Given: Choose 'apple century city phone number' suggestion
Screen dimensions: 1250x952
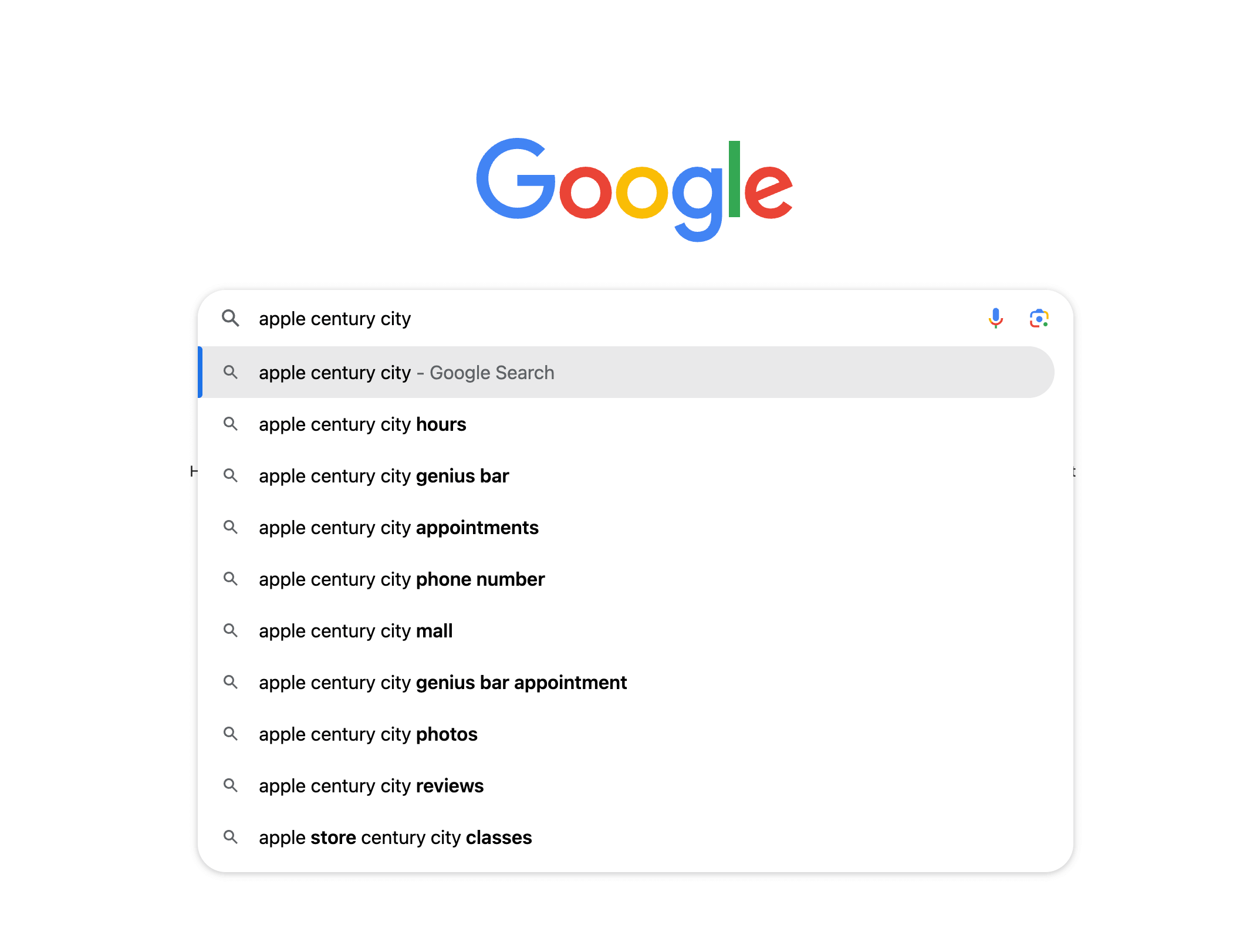Looking at the screenshot, I should pyautogui.click(x=401, y=579).
